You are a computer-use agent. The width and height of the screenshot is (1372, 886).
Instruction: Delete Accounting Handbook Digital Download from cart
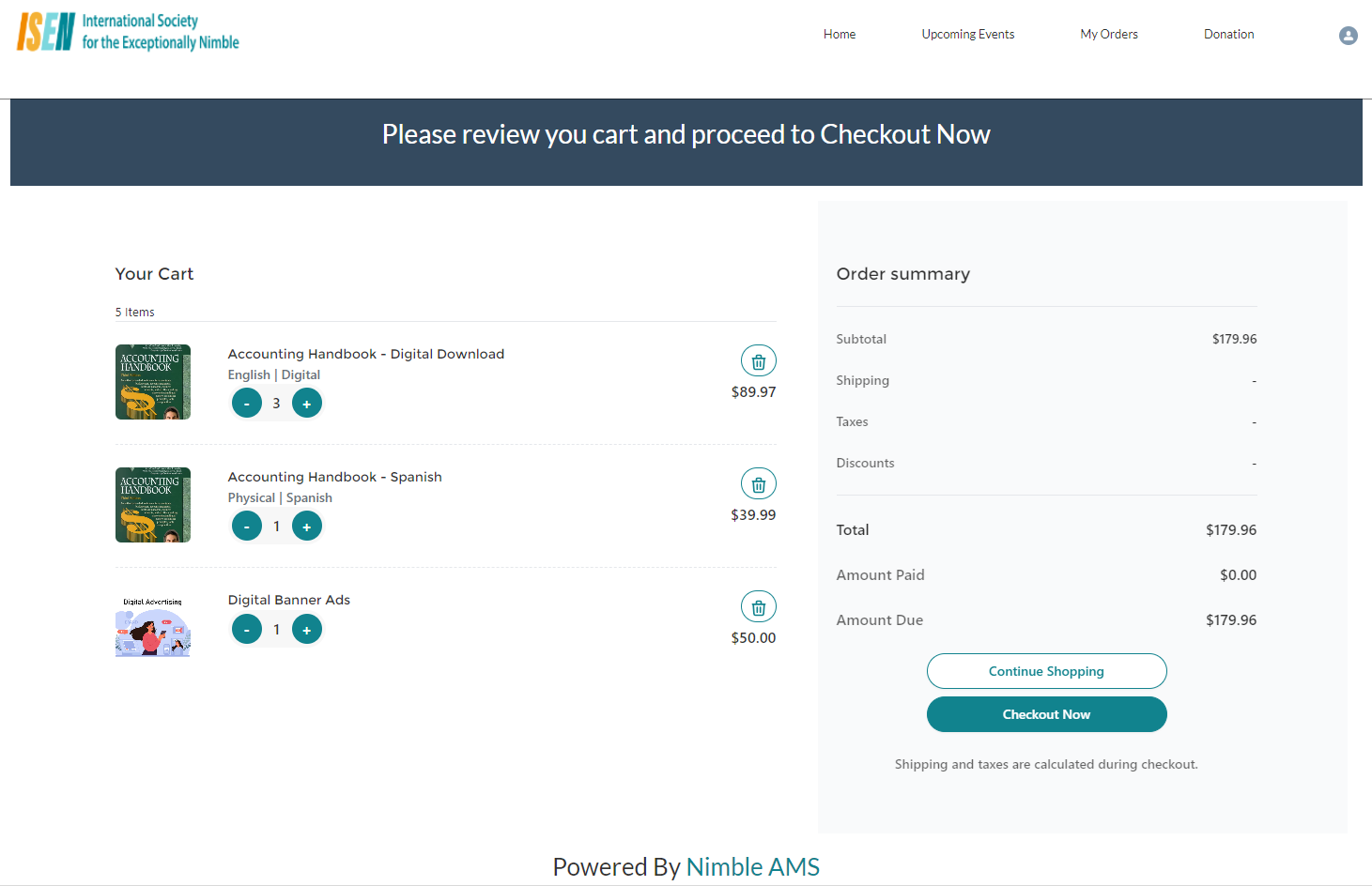pyautogui.click(x=758, y=361)
